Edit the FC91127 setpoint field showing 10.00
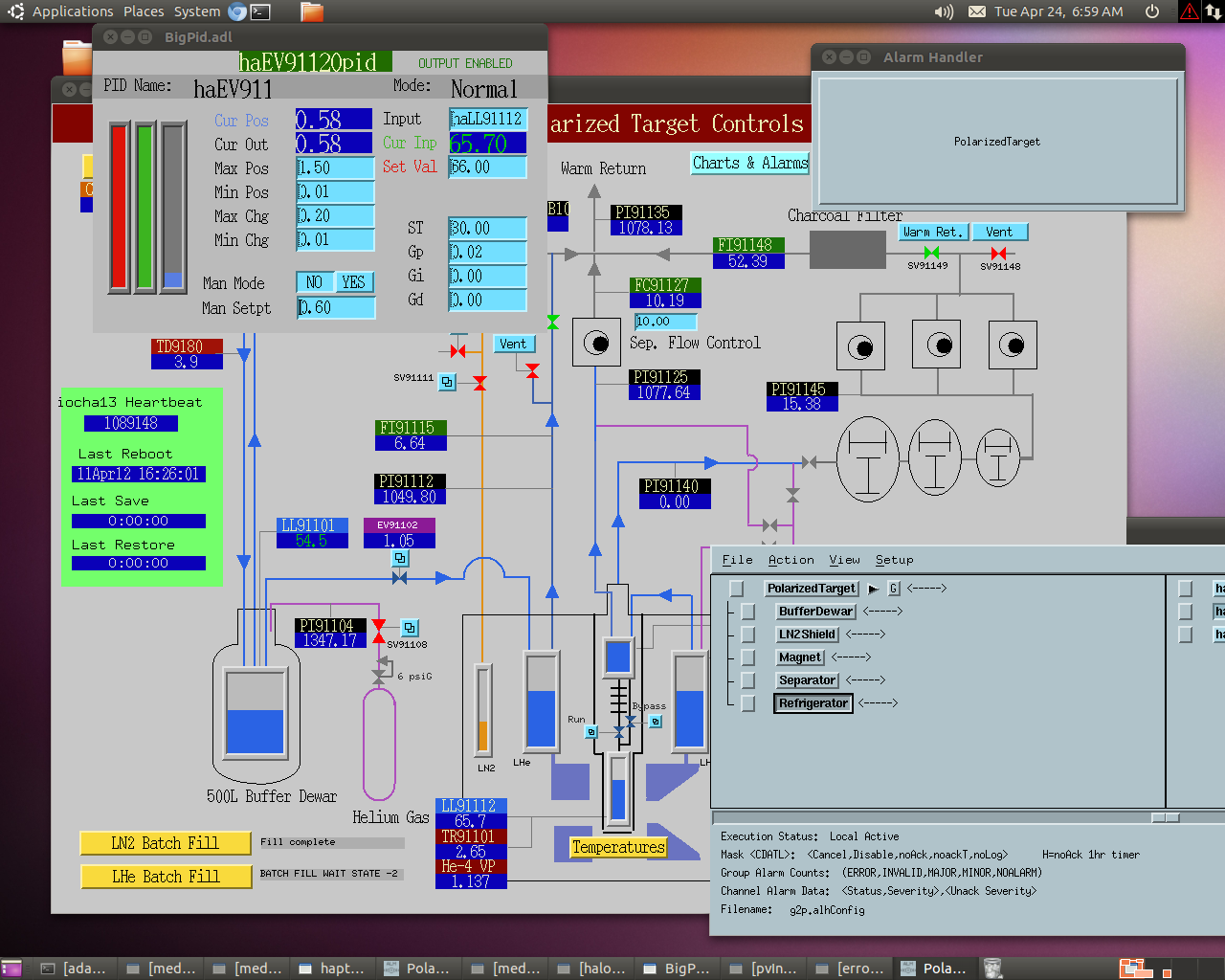1225x980 pixels. click(x=665, y=322)
